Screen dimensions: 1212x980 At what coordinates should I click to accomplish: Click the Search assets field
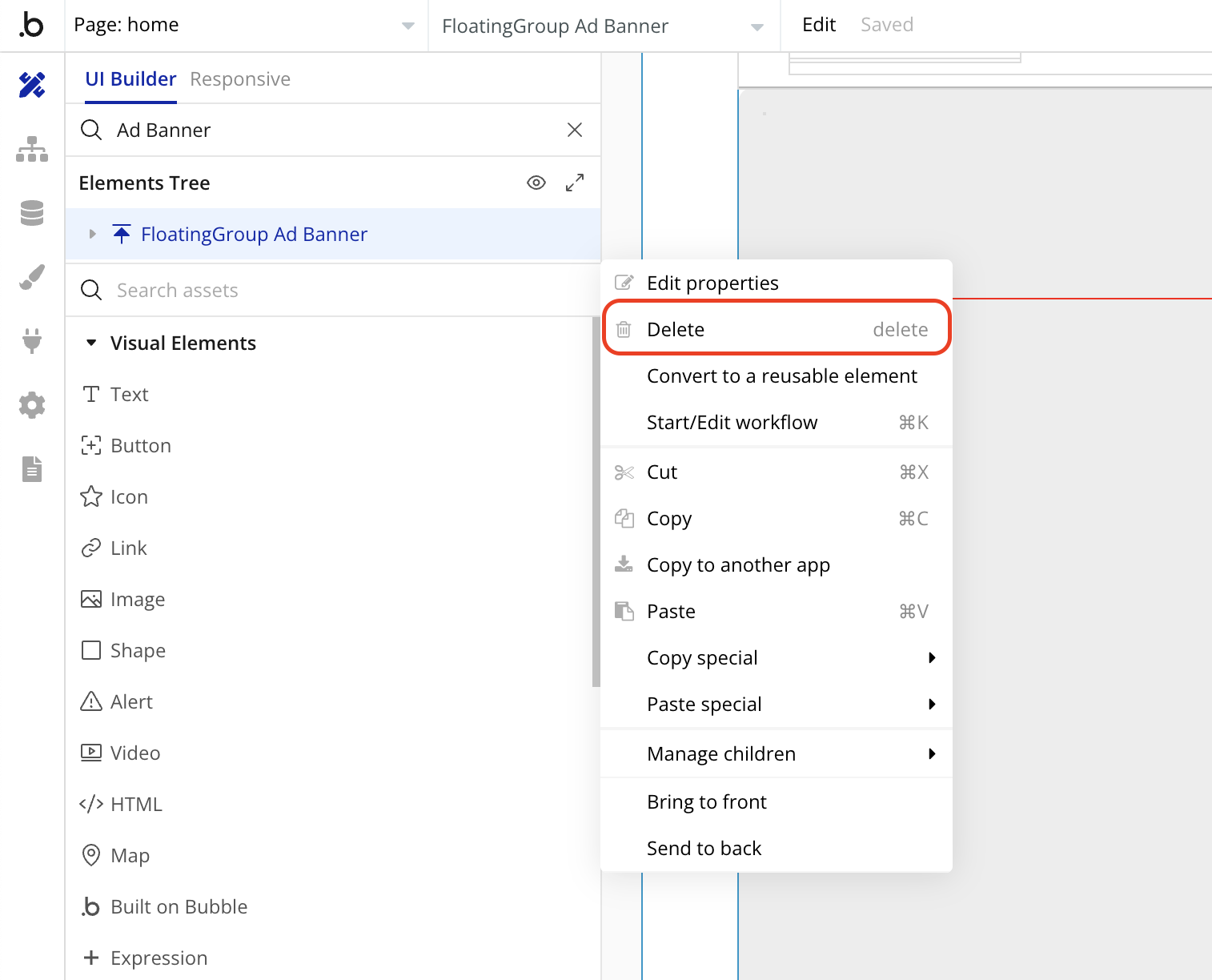click(336, 290)
